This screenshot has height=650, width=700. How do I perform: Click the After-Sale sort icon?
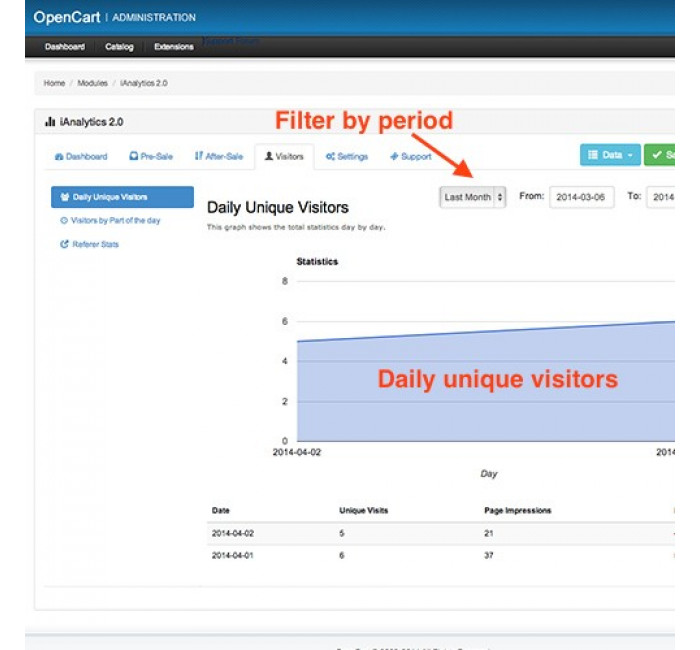[199, 156]
